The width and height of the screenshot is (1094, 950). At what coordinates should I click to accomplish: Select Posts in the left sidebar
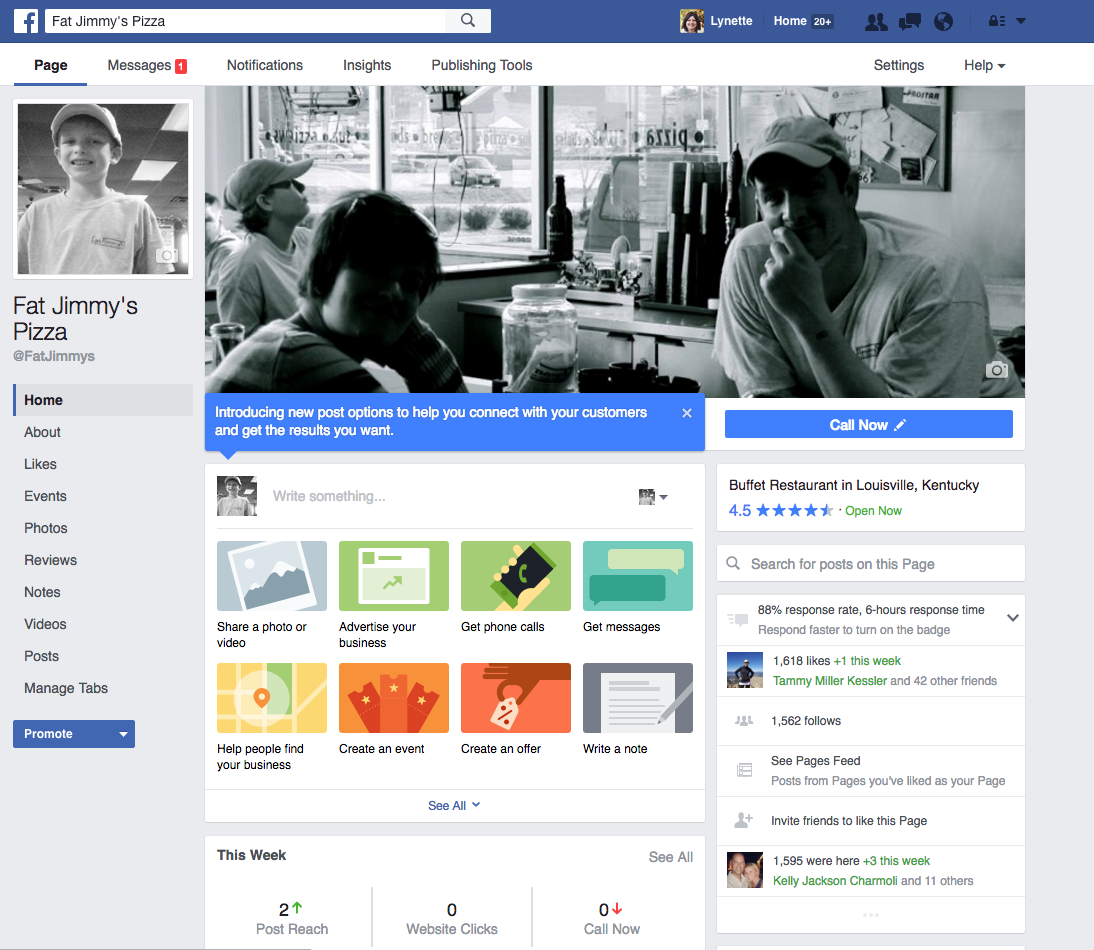pos(41,657)
